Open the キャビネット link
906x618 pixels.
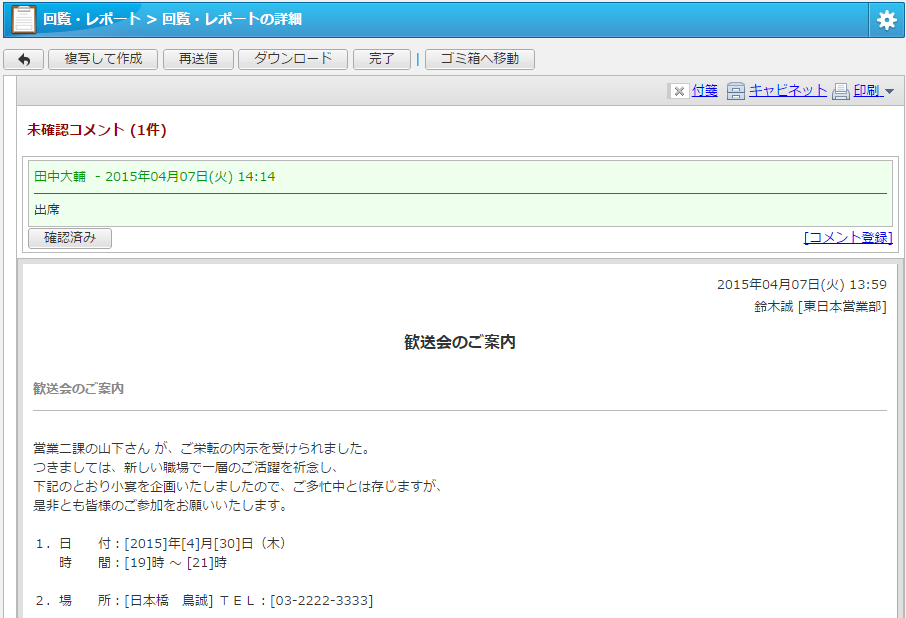pyautogui.click(x=788, y=91)
